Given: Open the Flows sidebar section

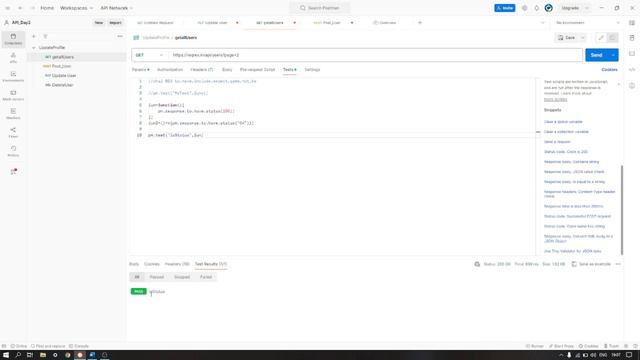Looking at the screenshot, I should point(13,132).
